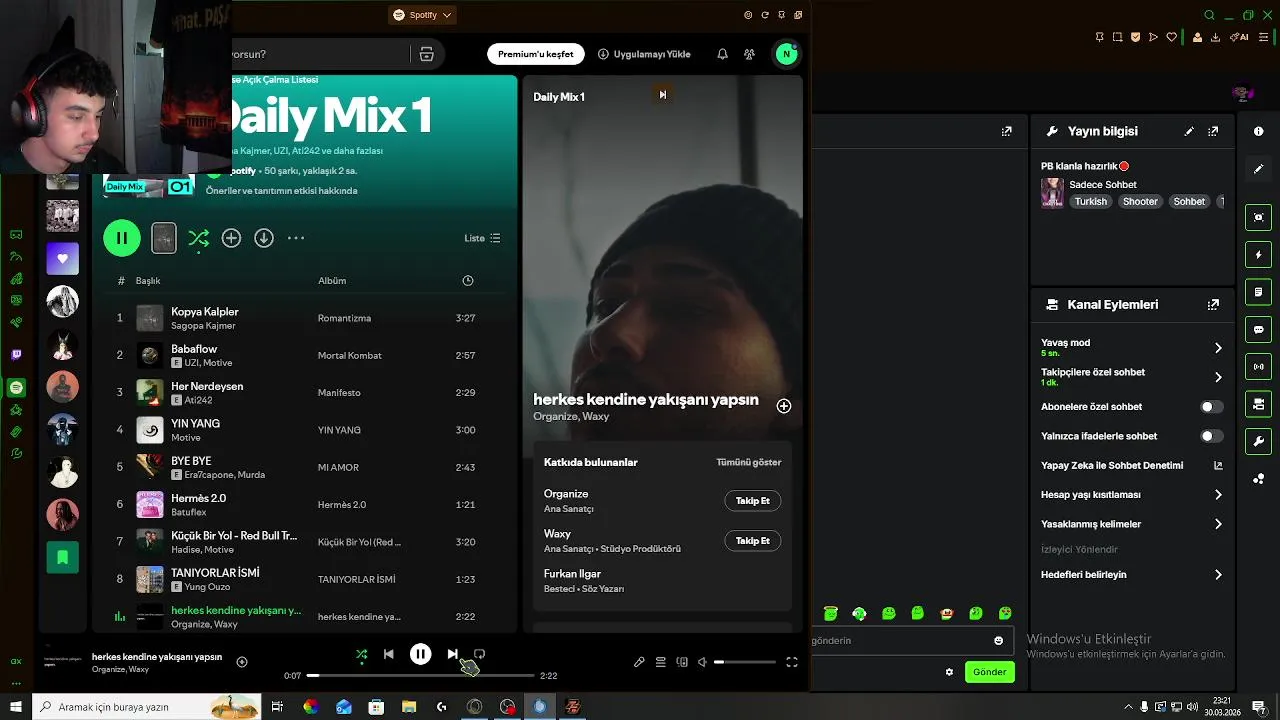Open chat settings gear next to Gönder
The width and height of the screenshot is (1280, 720).
click(x=949, y=672)
